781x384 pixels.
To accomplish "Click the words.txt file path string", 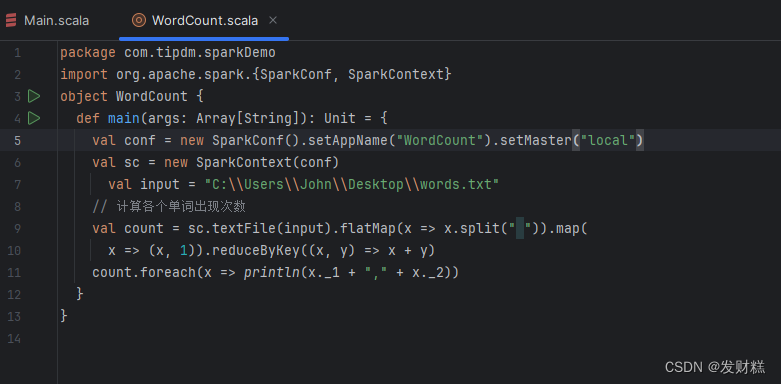I will click(352, 184).
